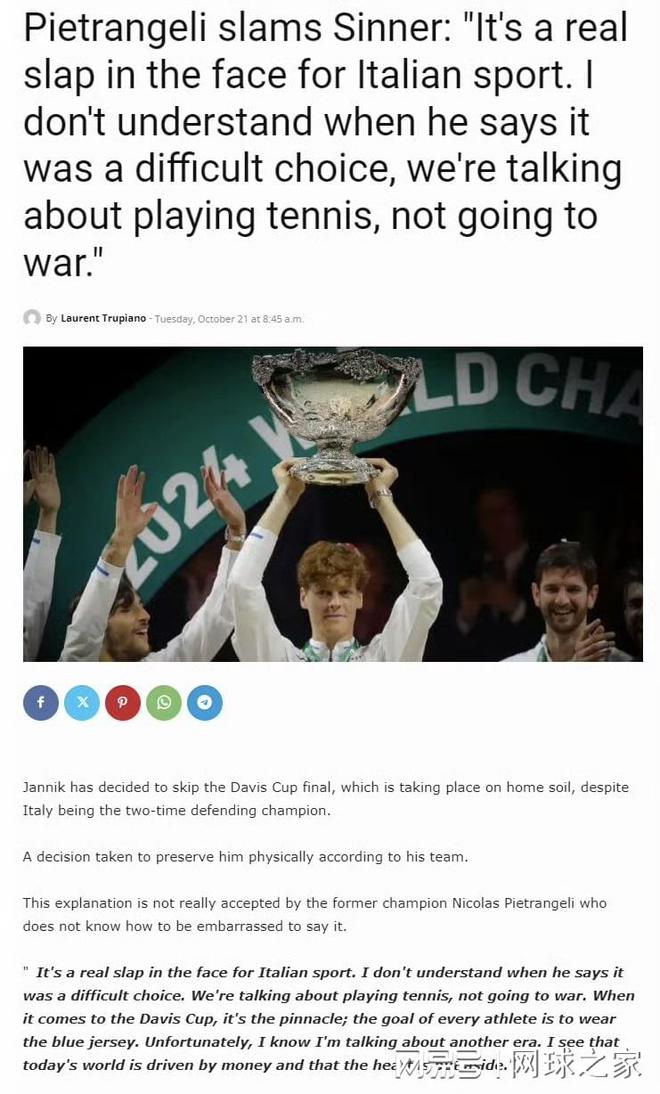
Task: Click the sentence about preserving him physically
Action: pos(245,857)
